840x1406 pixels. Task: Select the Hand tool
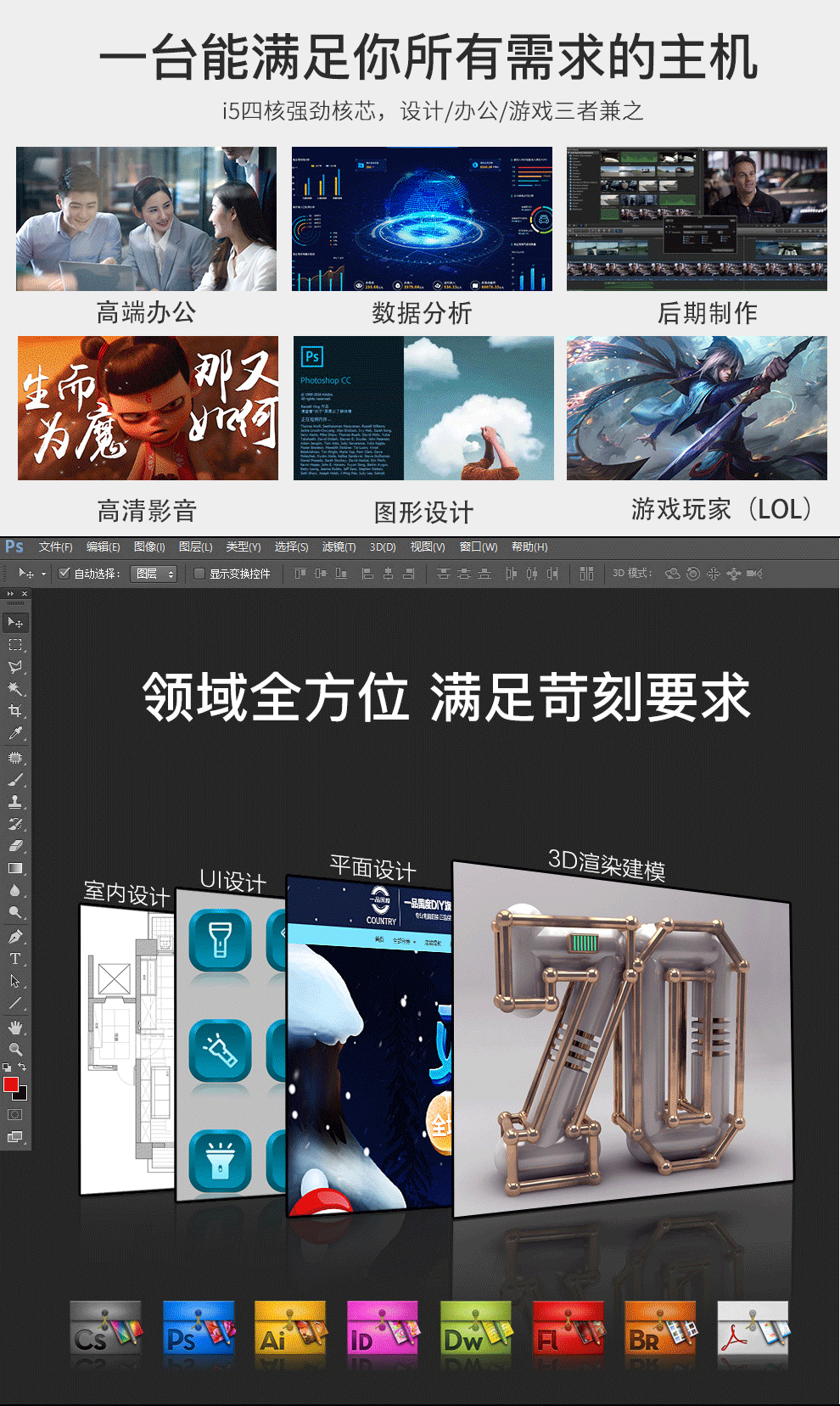click(15, 1028)
